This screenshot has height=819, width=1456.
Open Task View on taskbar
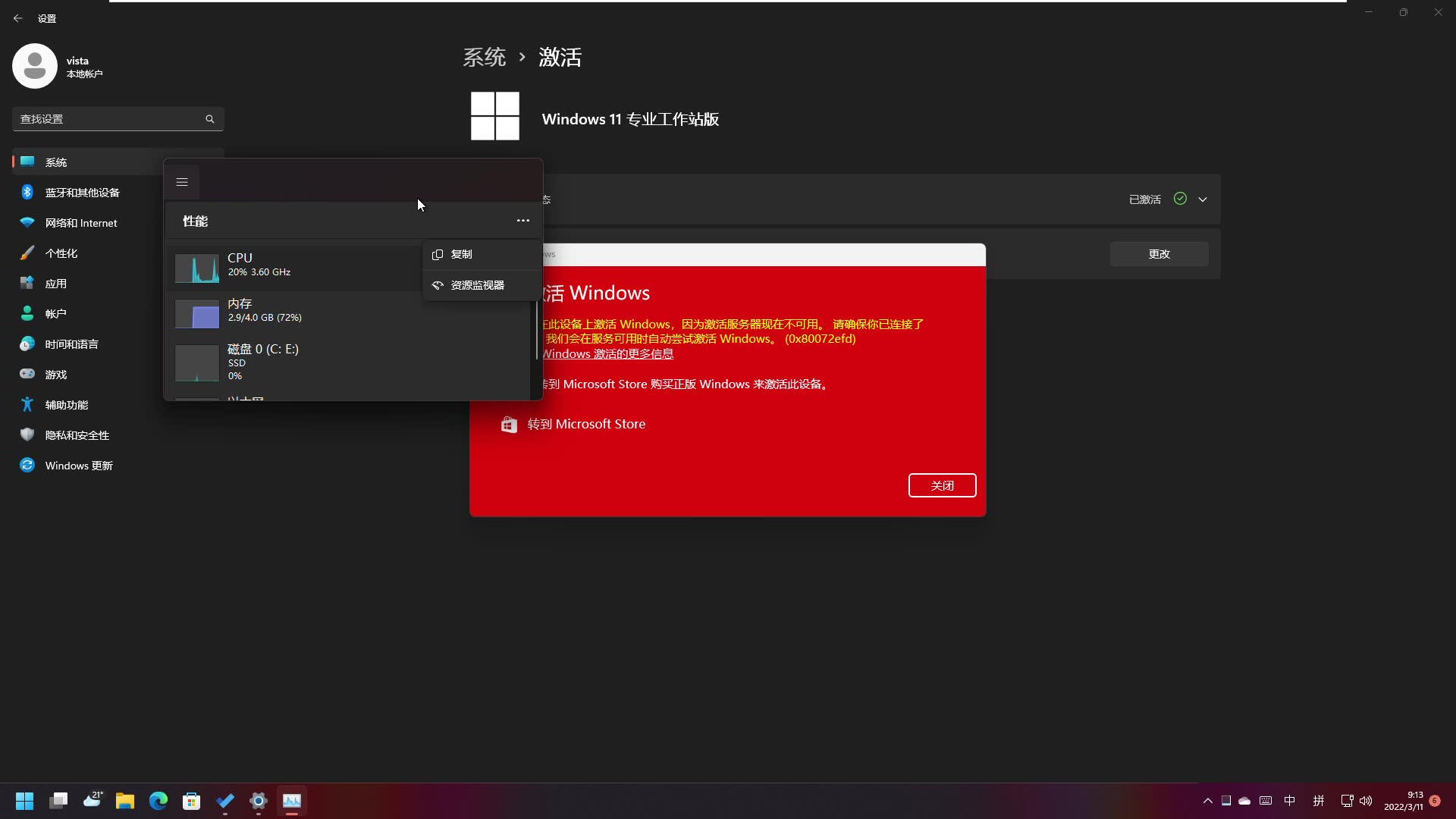[x=58, y=801]
